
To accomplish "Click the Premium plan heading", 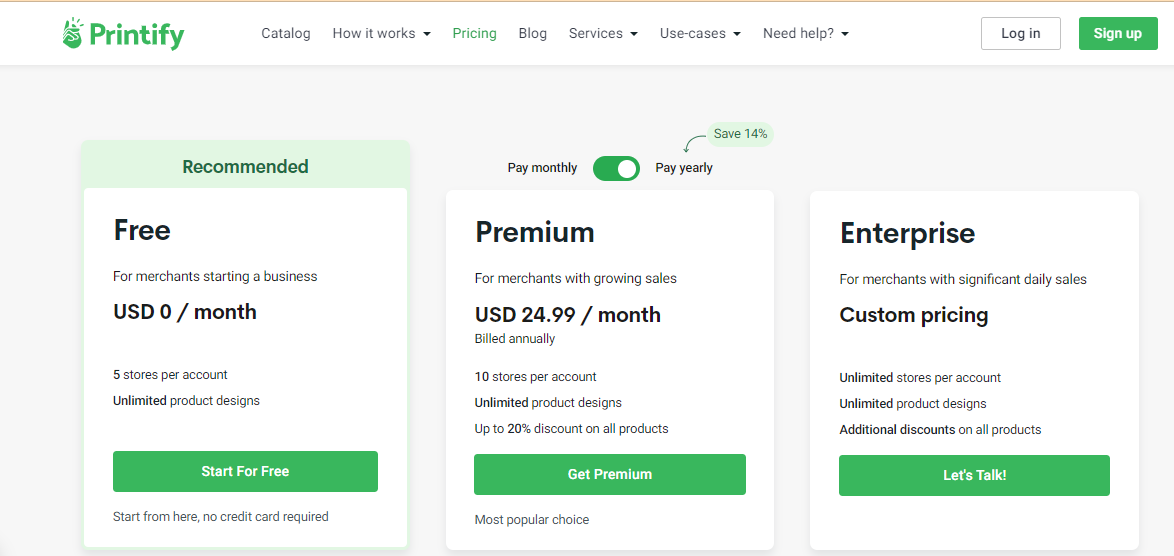I will point(535,232).
